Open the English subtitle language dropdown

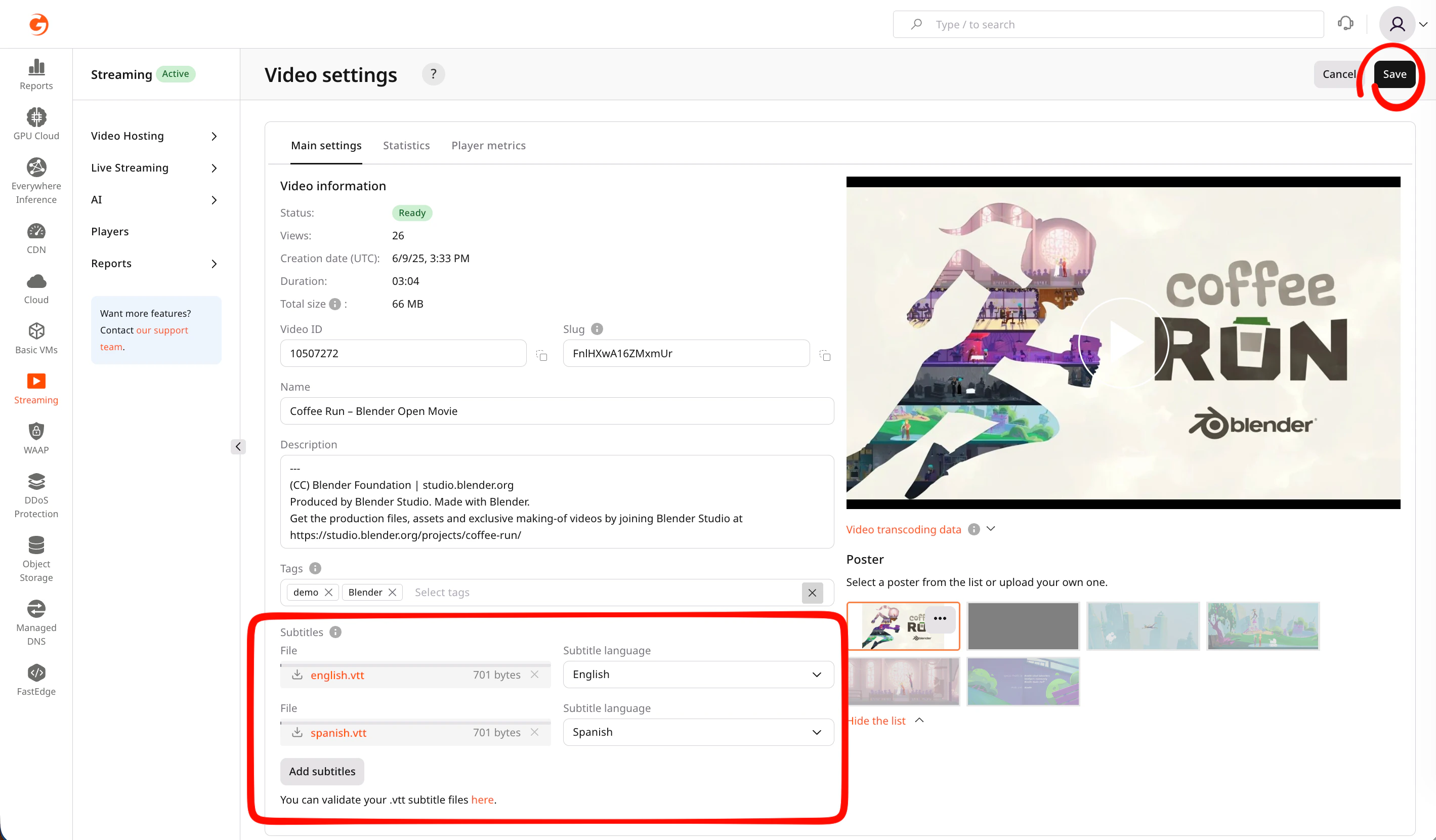(x=698, y=675)
